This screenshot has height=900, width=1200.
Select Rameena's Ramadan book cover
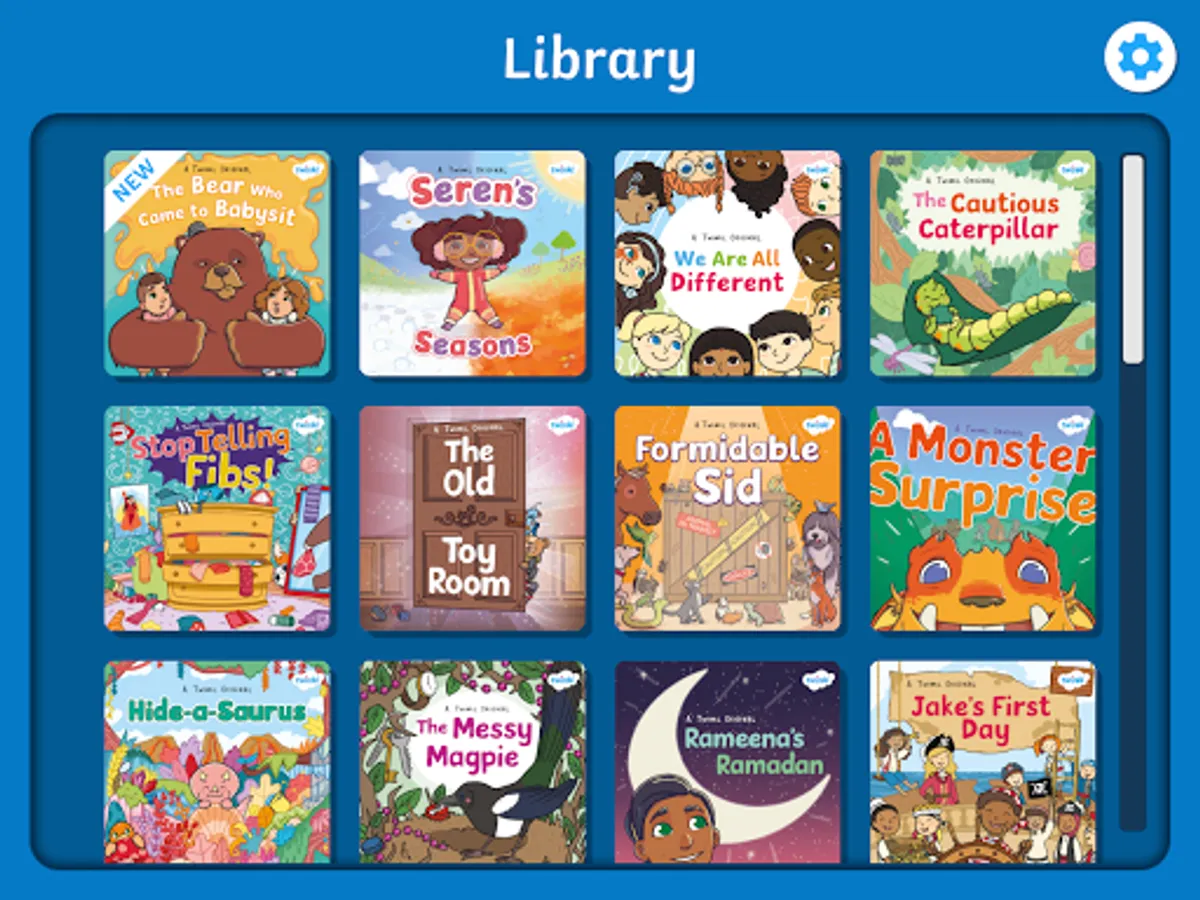727,762
